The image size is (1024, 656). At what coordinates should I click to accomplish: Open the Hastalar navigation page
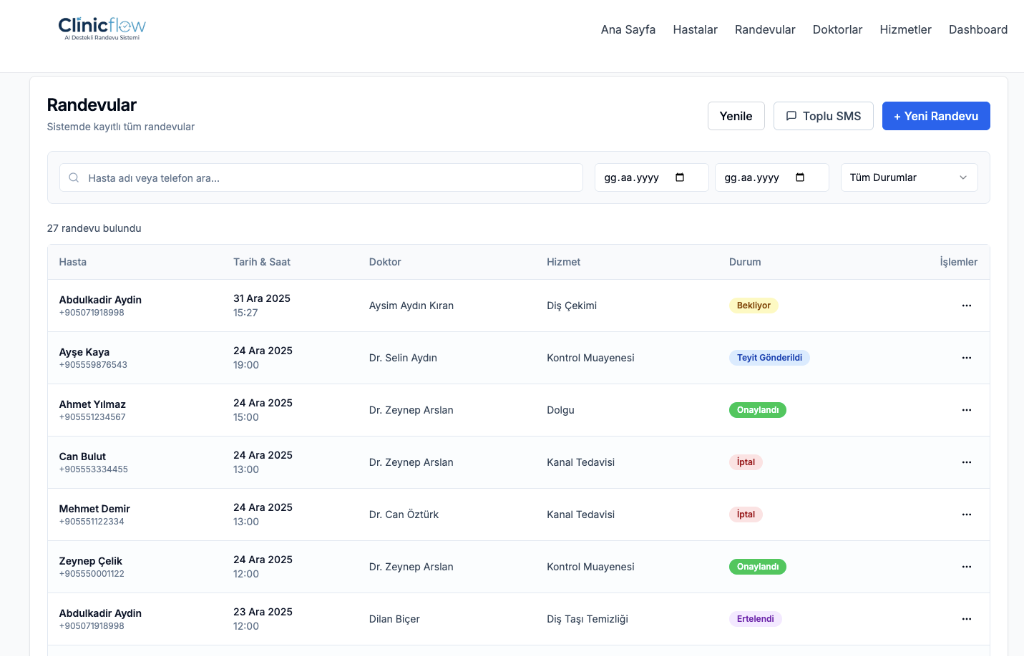pos(695,30)
